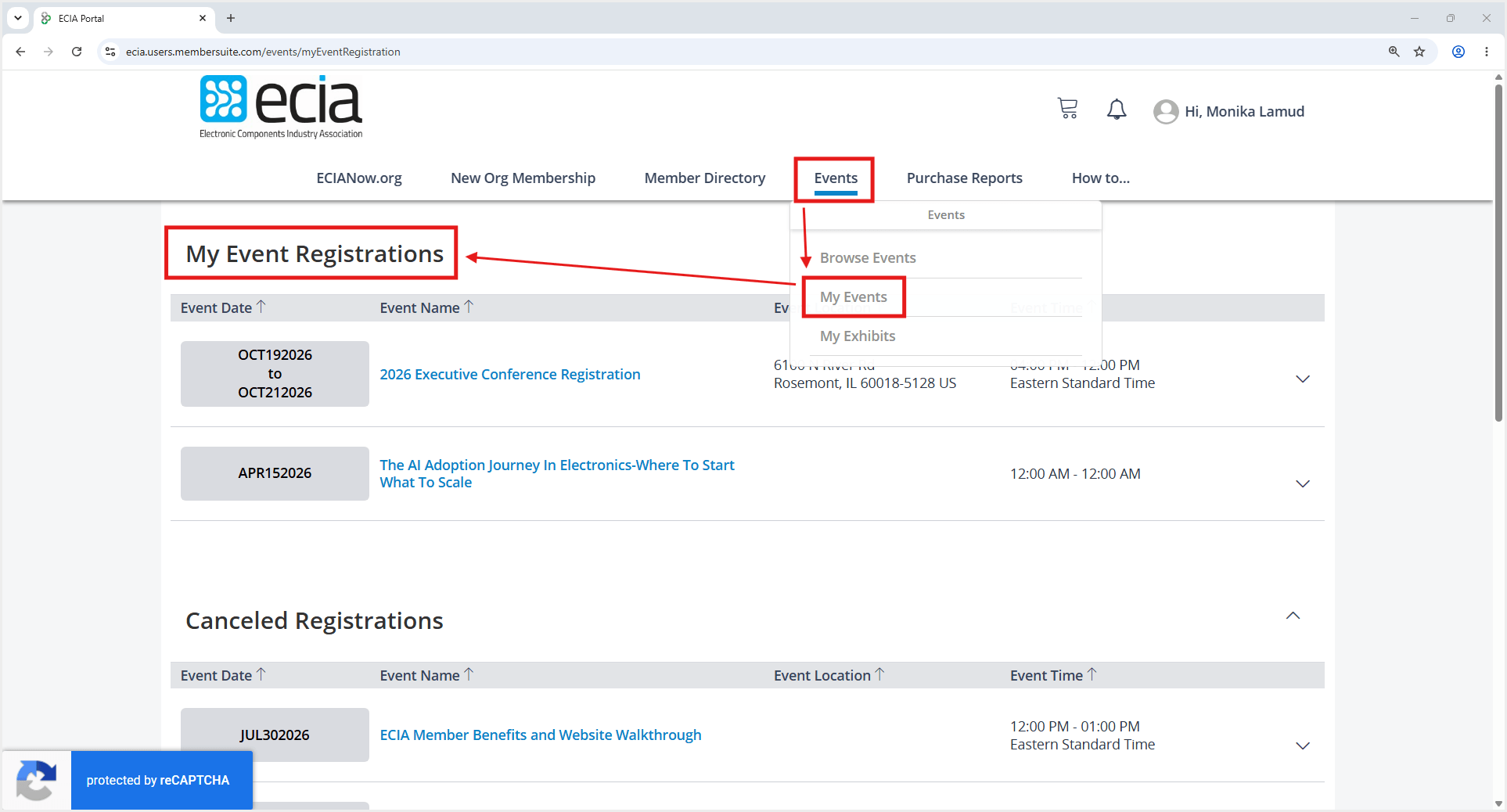Reload the current page
Viewport: 1507px width, 812px height.
(x=77, y=52)
